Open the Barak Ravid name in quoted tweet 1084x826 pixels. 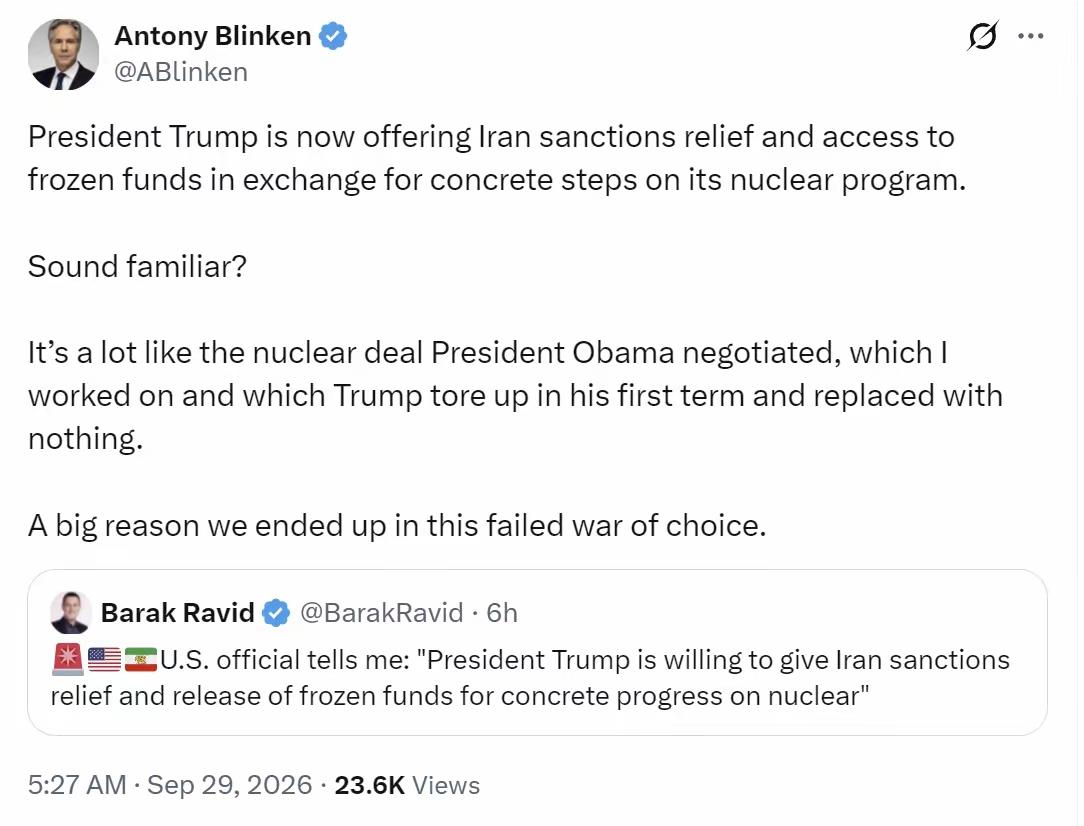[x=178, y=612]
